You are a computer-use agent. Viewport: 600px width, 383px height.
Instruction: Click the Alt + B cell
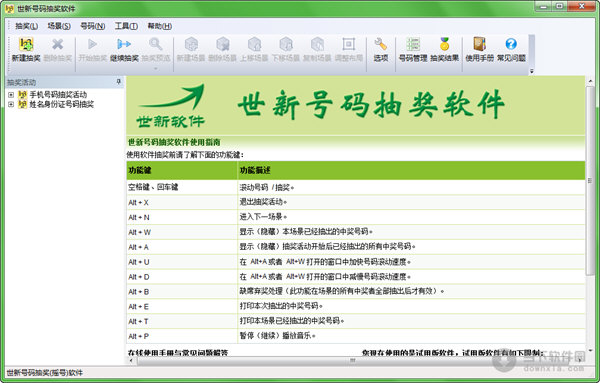182,292
